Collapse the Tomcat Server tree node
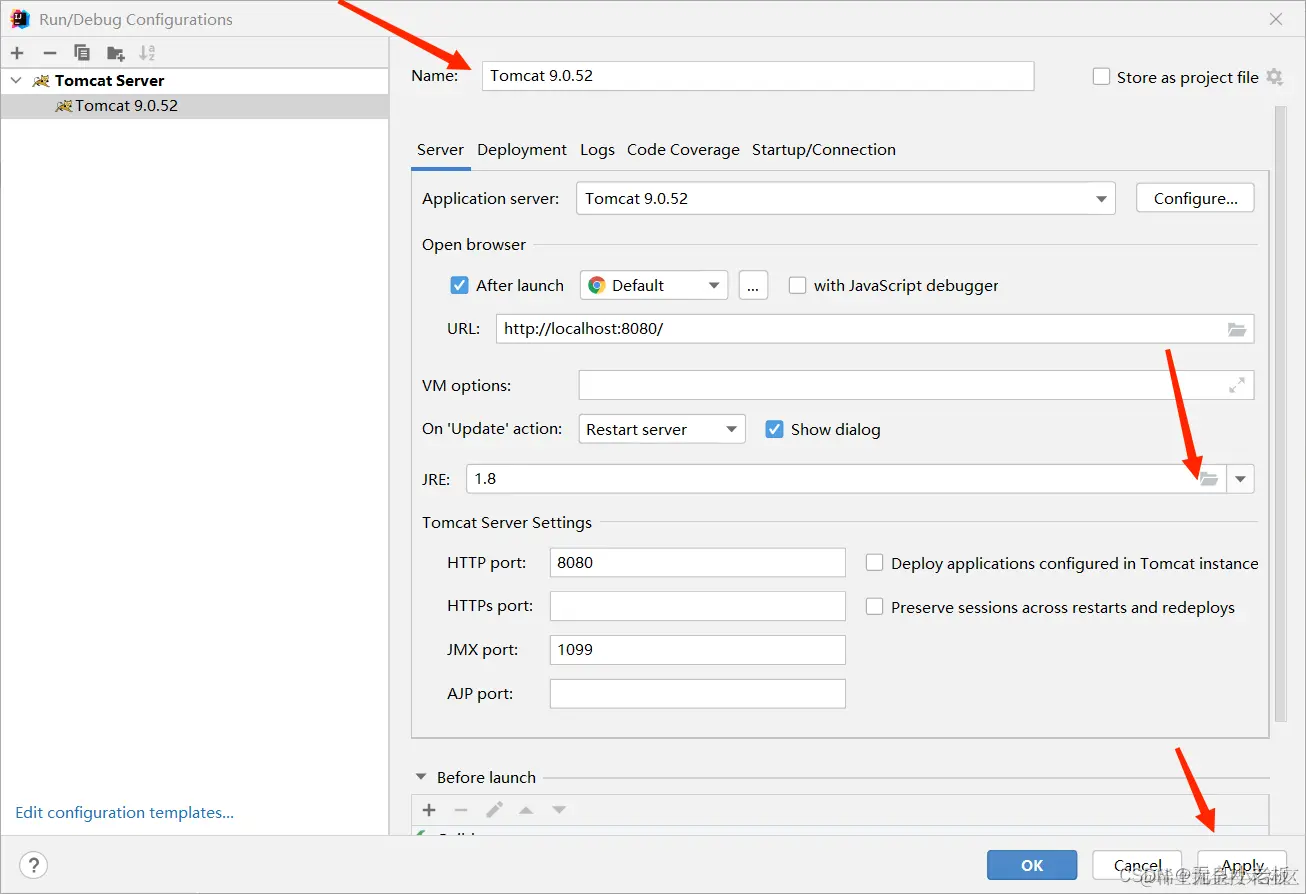 point(15,81)
